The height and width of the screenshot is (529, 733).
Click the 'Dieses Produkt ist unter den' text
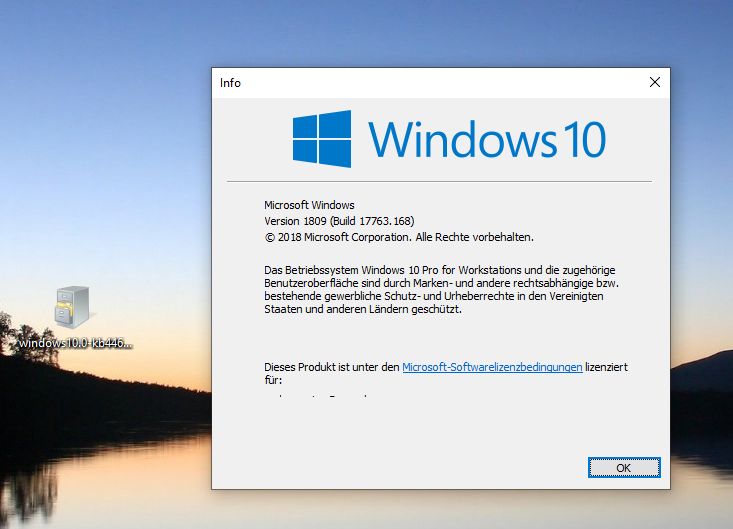pyautogui.click(x=331, y=367)
